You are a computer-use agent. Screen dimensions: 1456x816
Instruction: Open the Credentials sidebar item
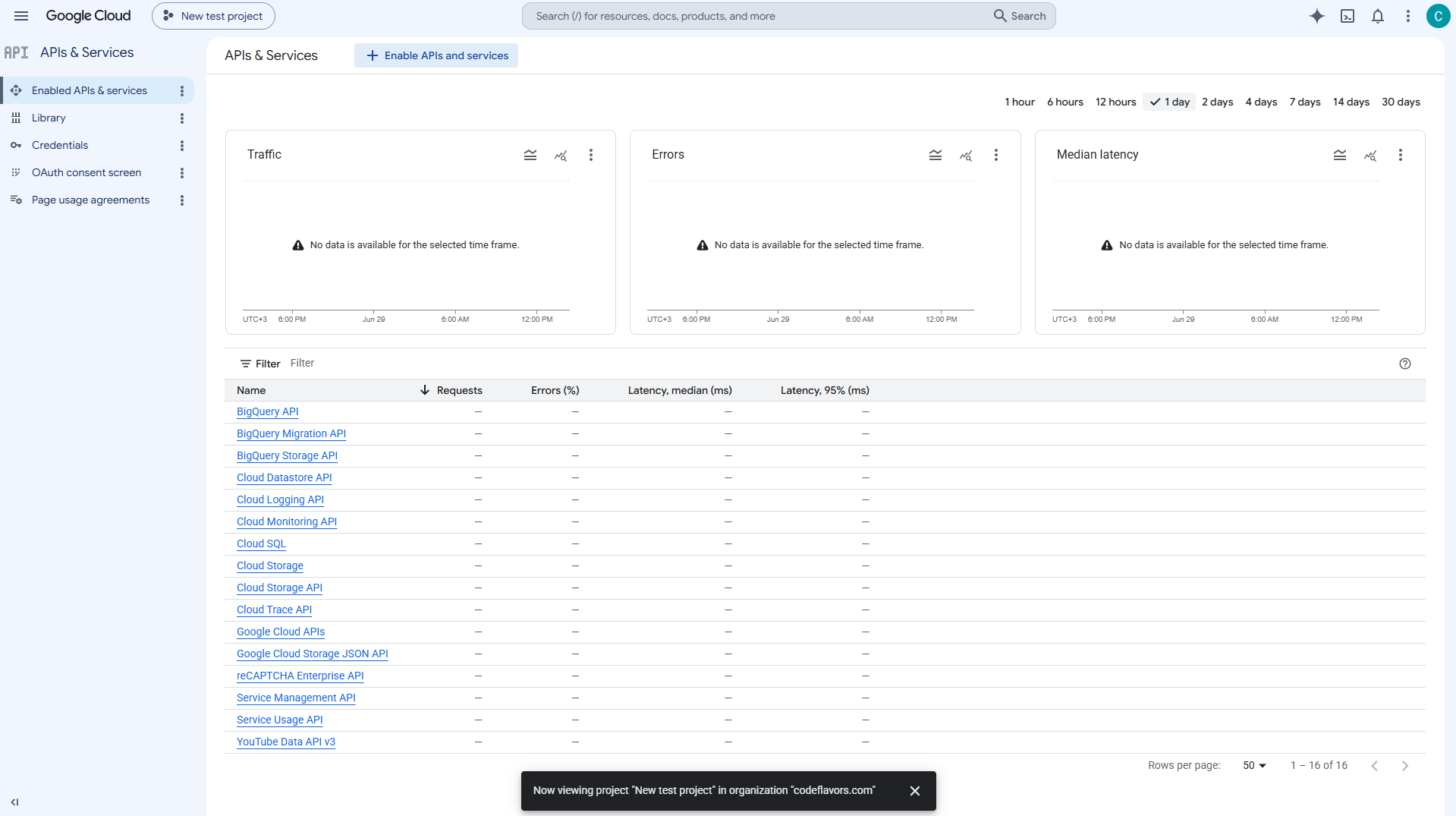tap(60, 145)
